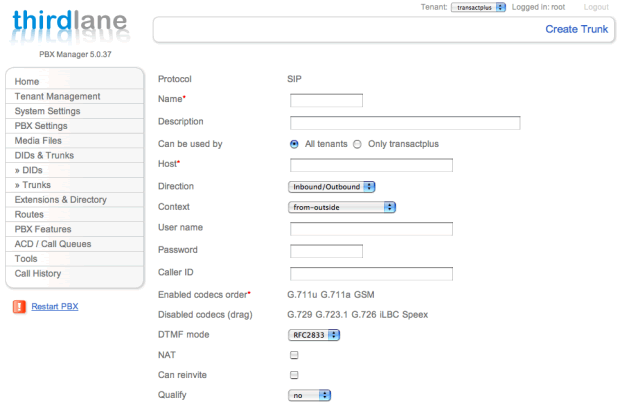Focus the trunk Name input field
This screenshot has height=405, width=620.
(x=326, y=100)
